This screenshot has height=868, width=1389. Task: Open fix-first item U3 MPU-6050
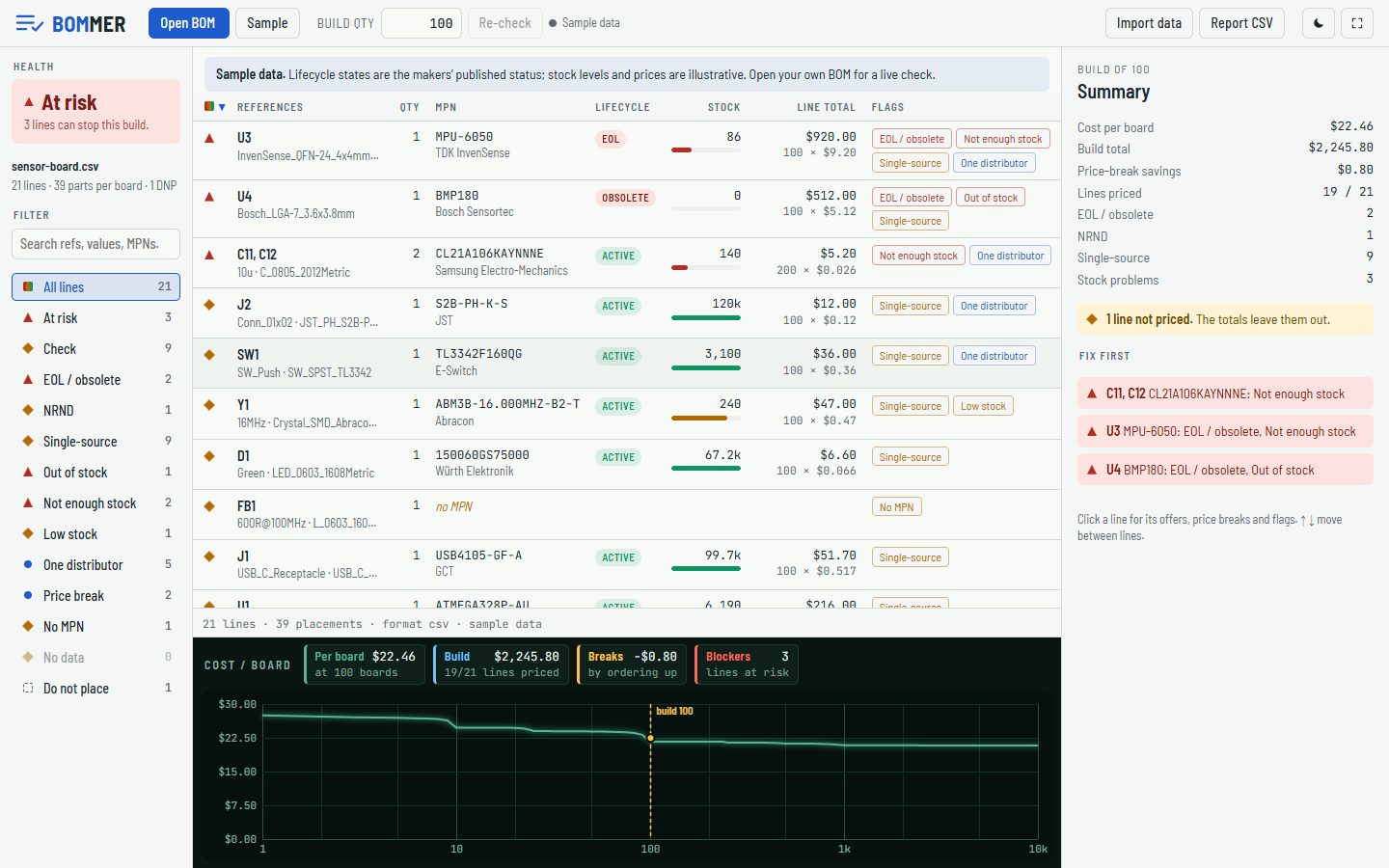pos(1225,431)
